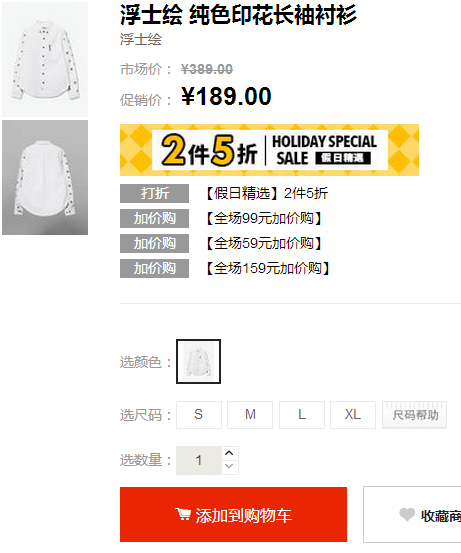
Task: Open the 尺码帮助 size guide
Action: point(414,415)
